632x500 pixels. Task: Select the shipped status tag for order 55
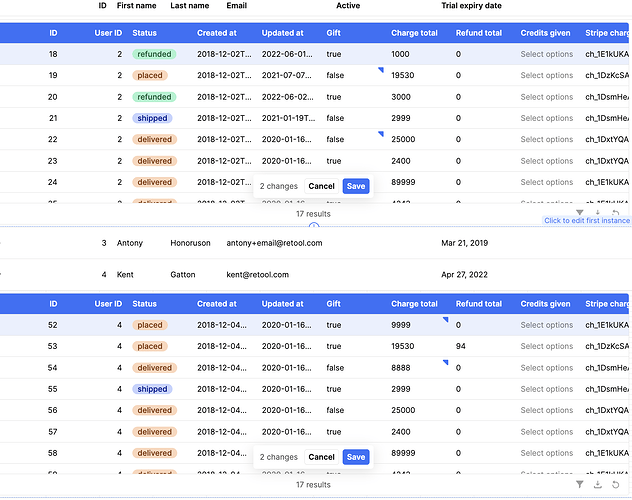click(x=152, y=389)
